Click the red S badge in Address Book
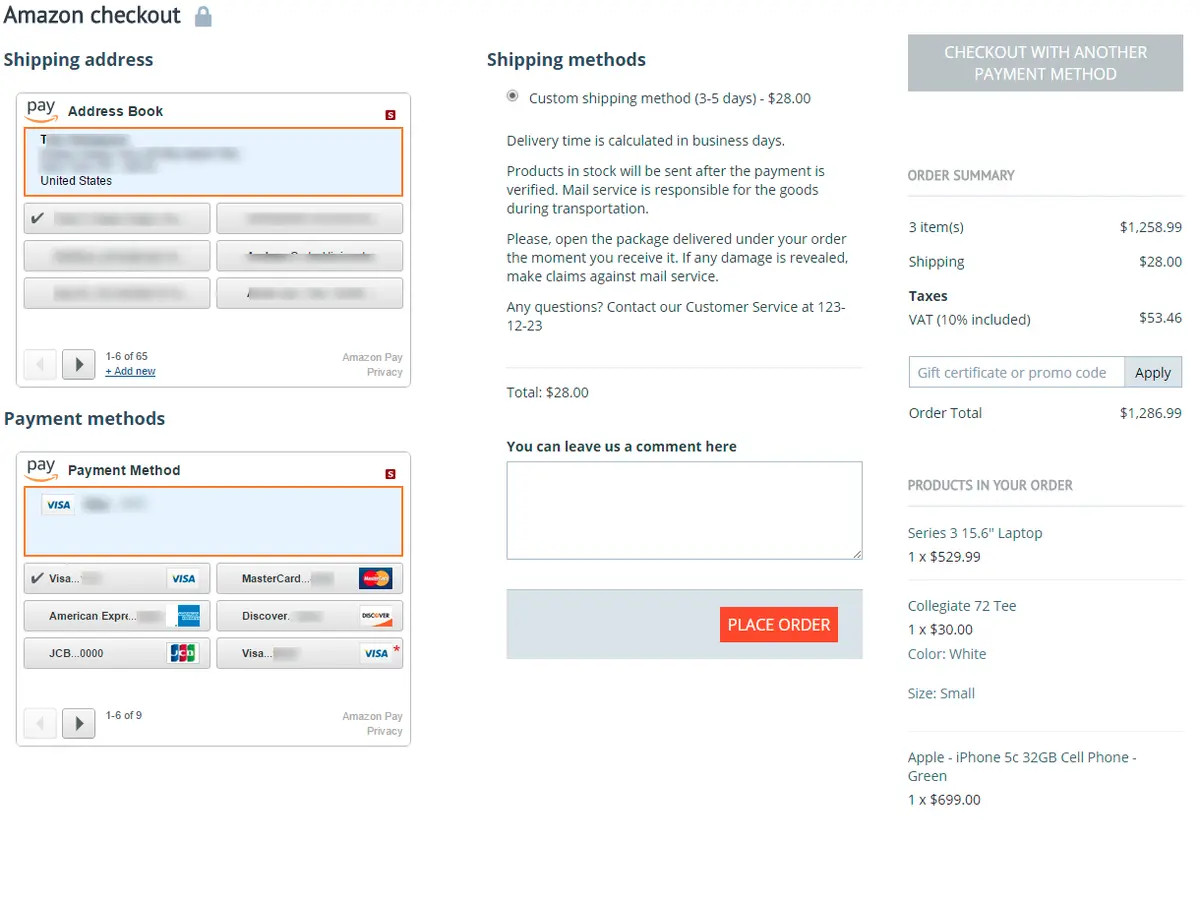The image size is (1200, 902). click(390, 115)
